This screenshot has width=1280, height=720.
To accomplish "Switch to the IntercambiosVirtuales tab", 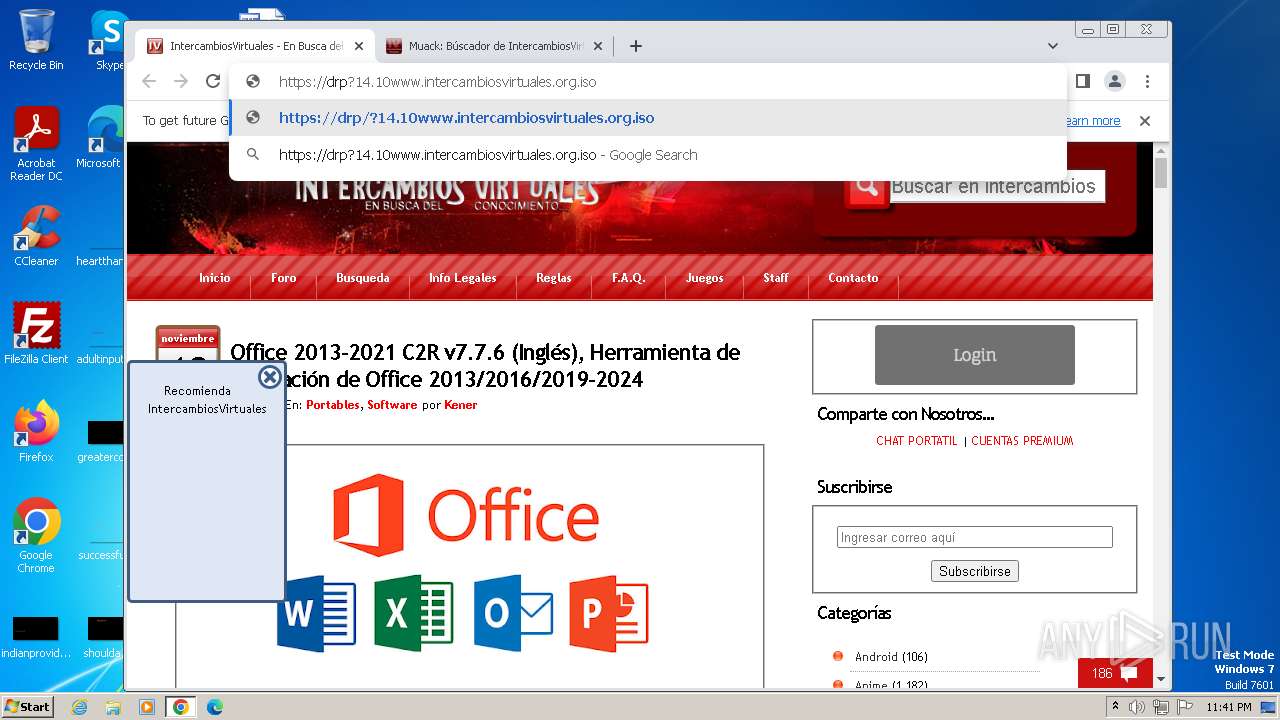I will tap(256, 46).
